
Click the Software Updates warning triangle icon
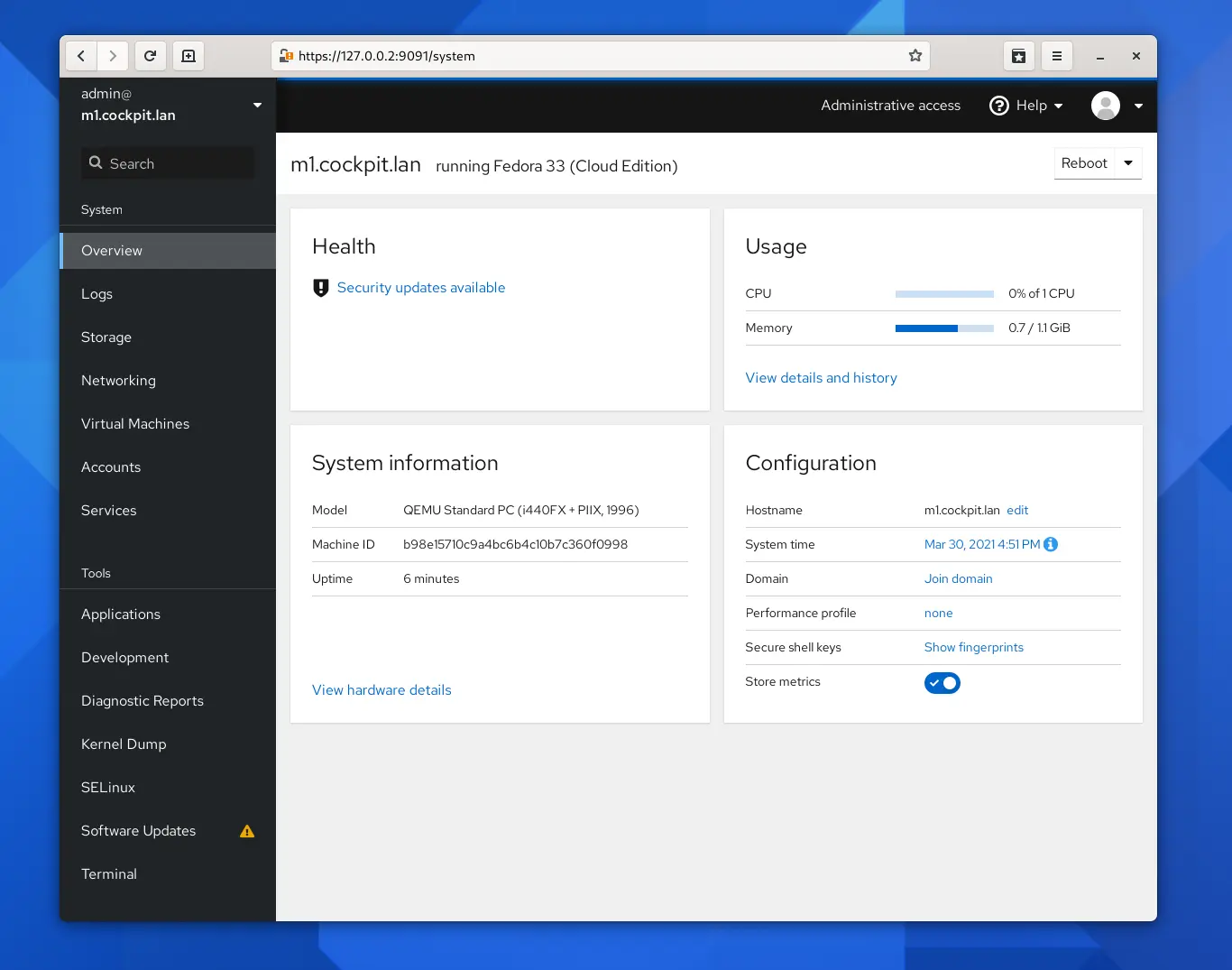pos(247,831)
